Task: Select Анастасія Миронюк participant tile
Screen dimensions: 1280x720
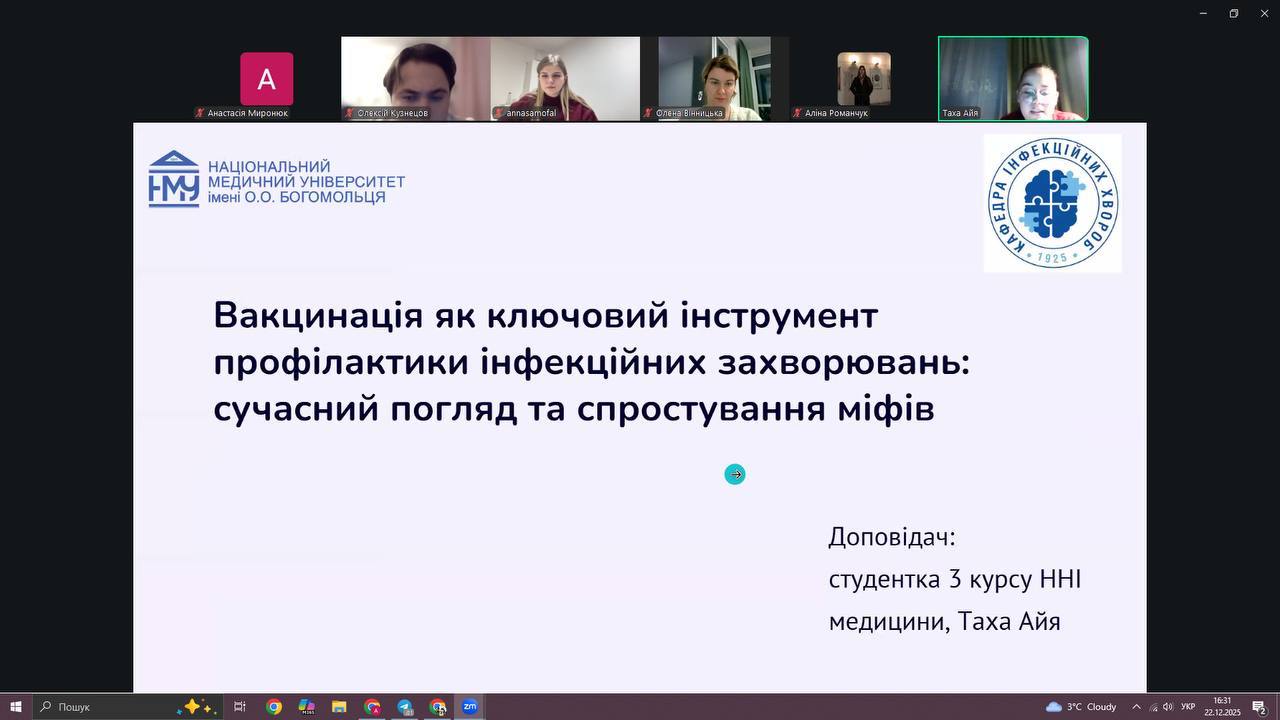Action: (266, 79)
